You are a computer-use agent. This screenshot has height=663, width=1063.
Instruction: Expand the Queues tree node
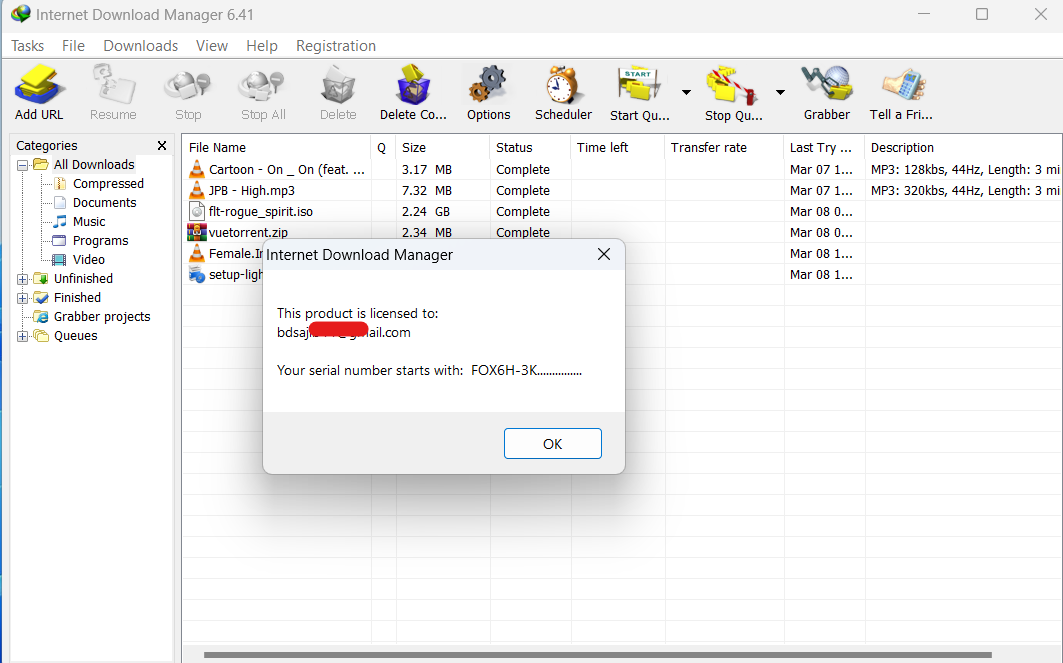22,336
